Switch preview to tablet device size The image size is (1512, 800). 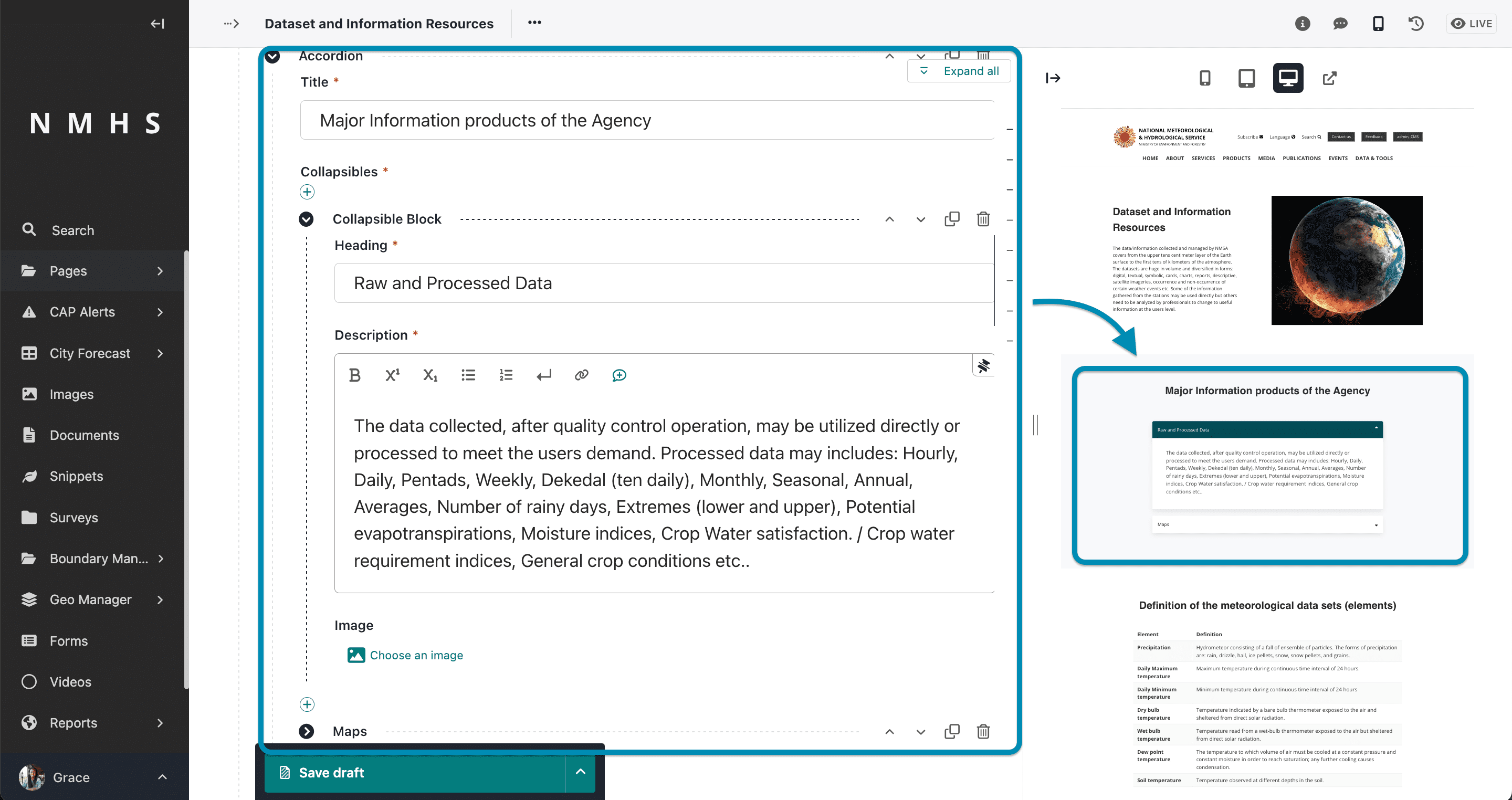click(1246, 78)
